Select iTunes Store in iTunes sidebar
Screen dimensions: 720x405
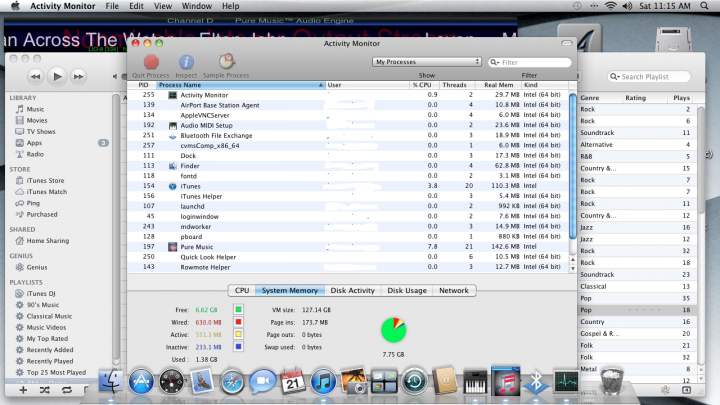click(x=45, y=180)
